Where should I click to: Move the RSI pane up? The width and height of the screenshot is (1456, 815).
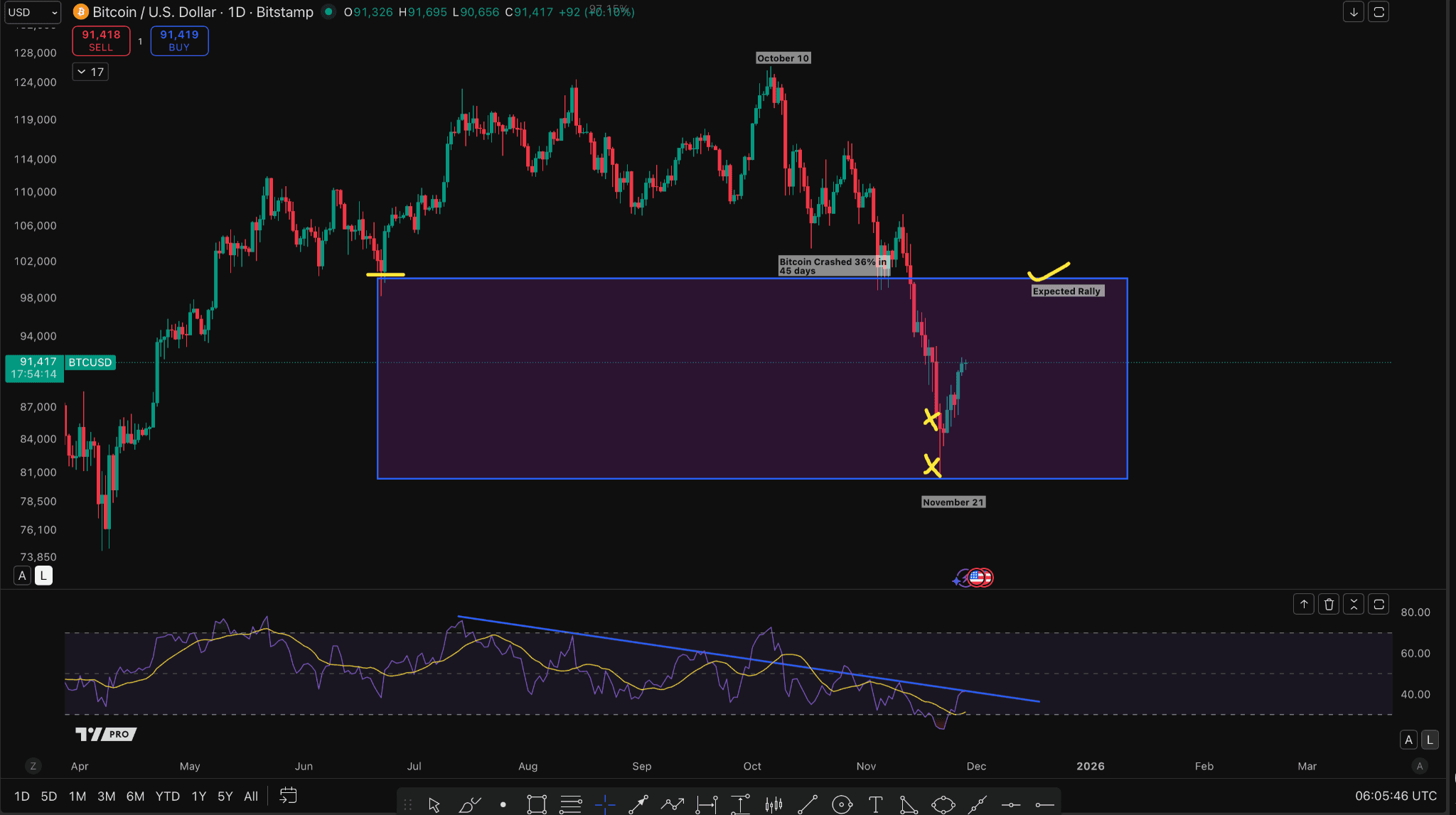pyautogui.click(x=1304, y=605)
